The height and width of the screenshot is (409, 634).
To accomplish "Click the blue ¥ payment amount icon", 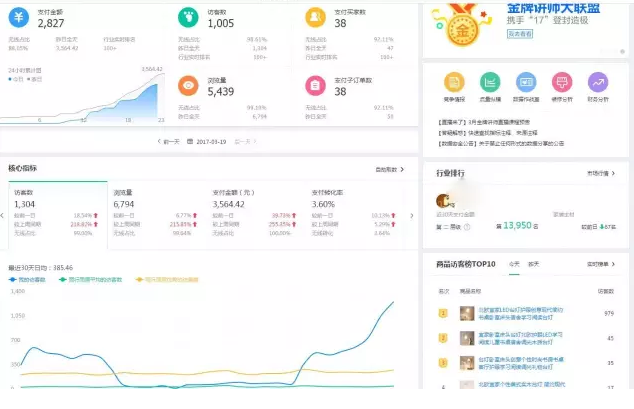I will (x=21, y=17).
